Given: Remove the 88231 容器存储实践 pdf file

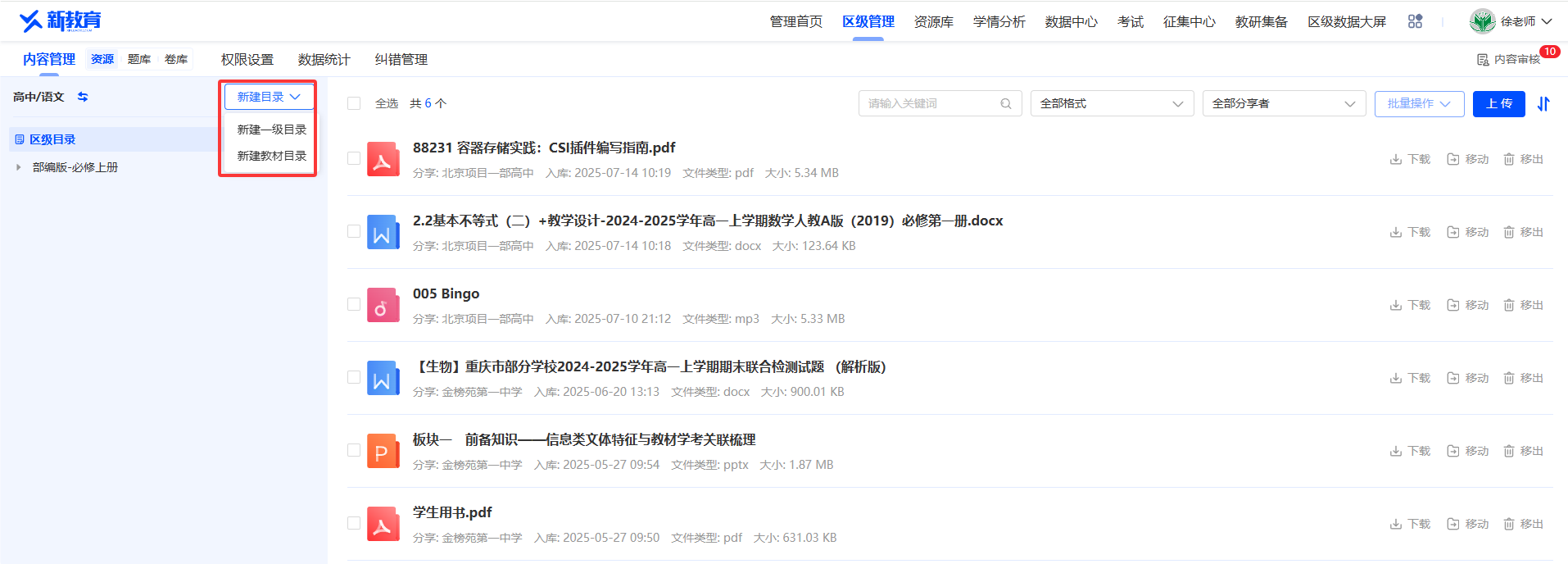Looking at the screenshot, I should tap(1523, 159).
